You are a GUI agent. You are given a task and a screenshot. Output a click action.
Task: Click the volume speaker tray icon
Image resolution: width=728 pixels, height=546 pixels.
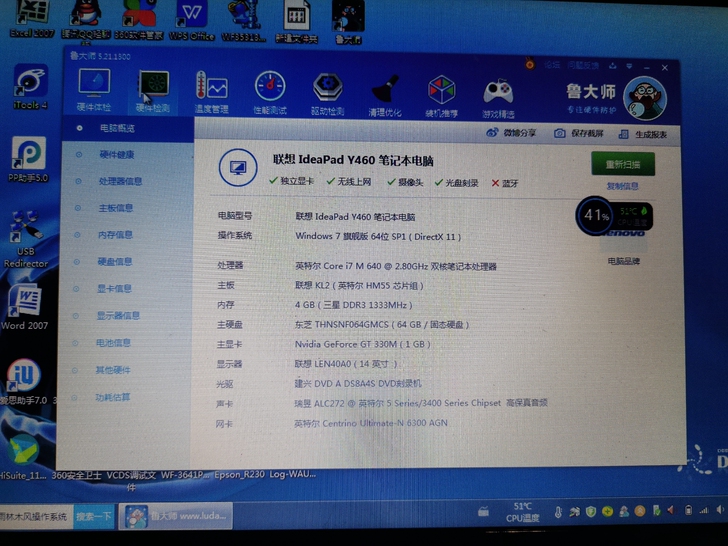click(x=721, y=510)
